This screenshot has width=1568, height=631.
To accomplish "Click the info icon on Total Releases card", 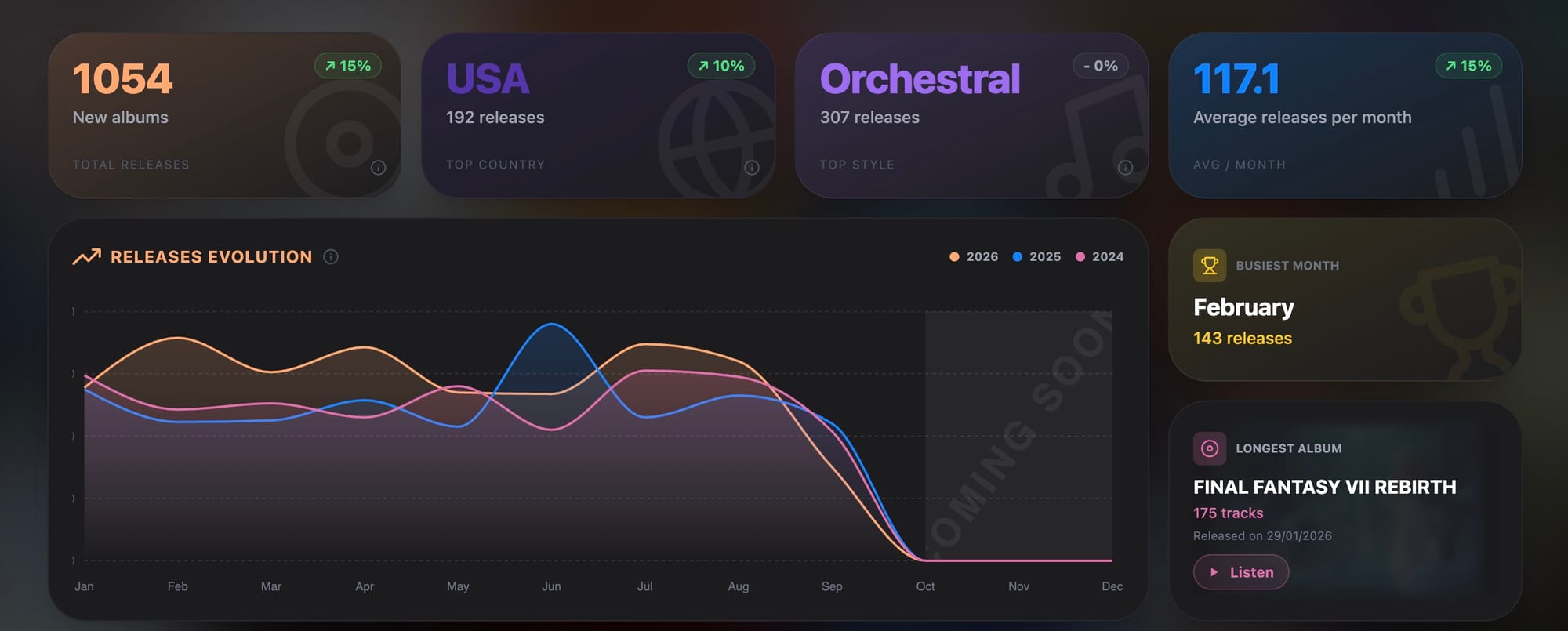I will (x=378, y=167).
